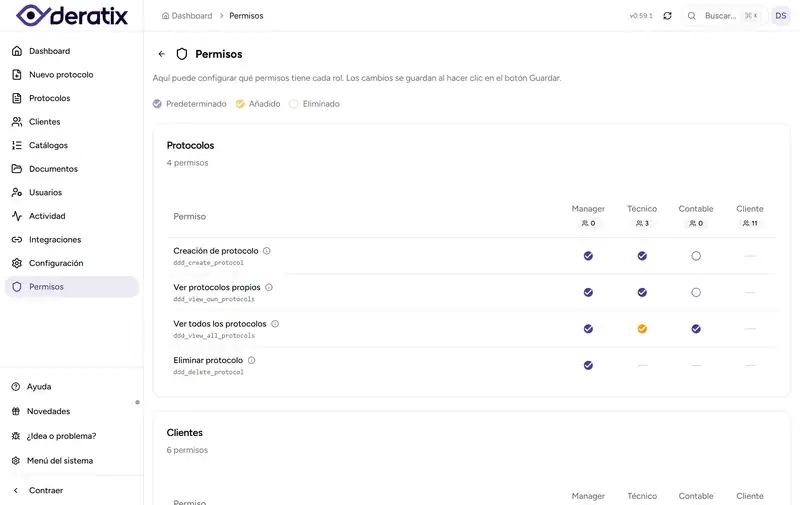Image resolution: width=800 pixels, height=505 pixels.
Task: Click the home icon in the breadcrumb
Action: tap(165, 16)
